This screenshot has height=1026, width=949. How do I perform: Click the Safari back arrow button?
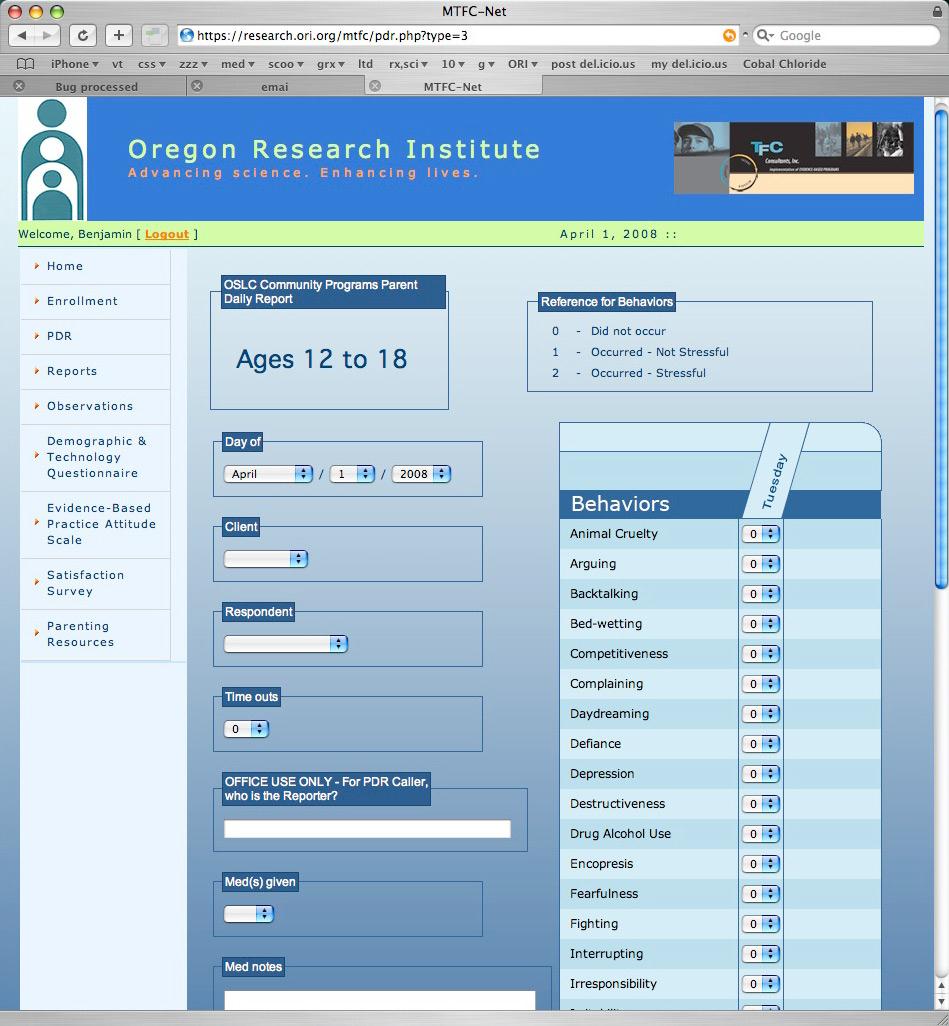coord(23,35)
